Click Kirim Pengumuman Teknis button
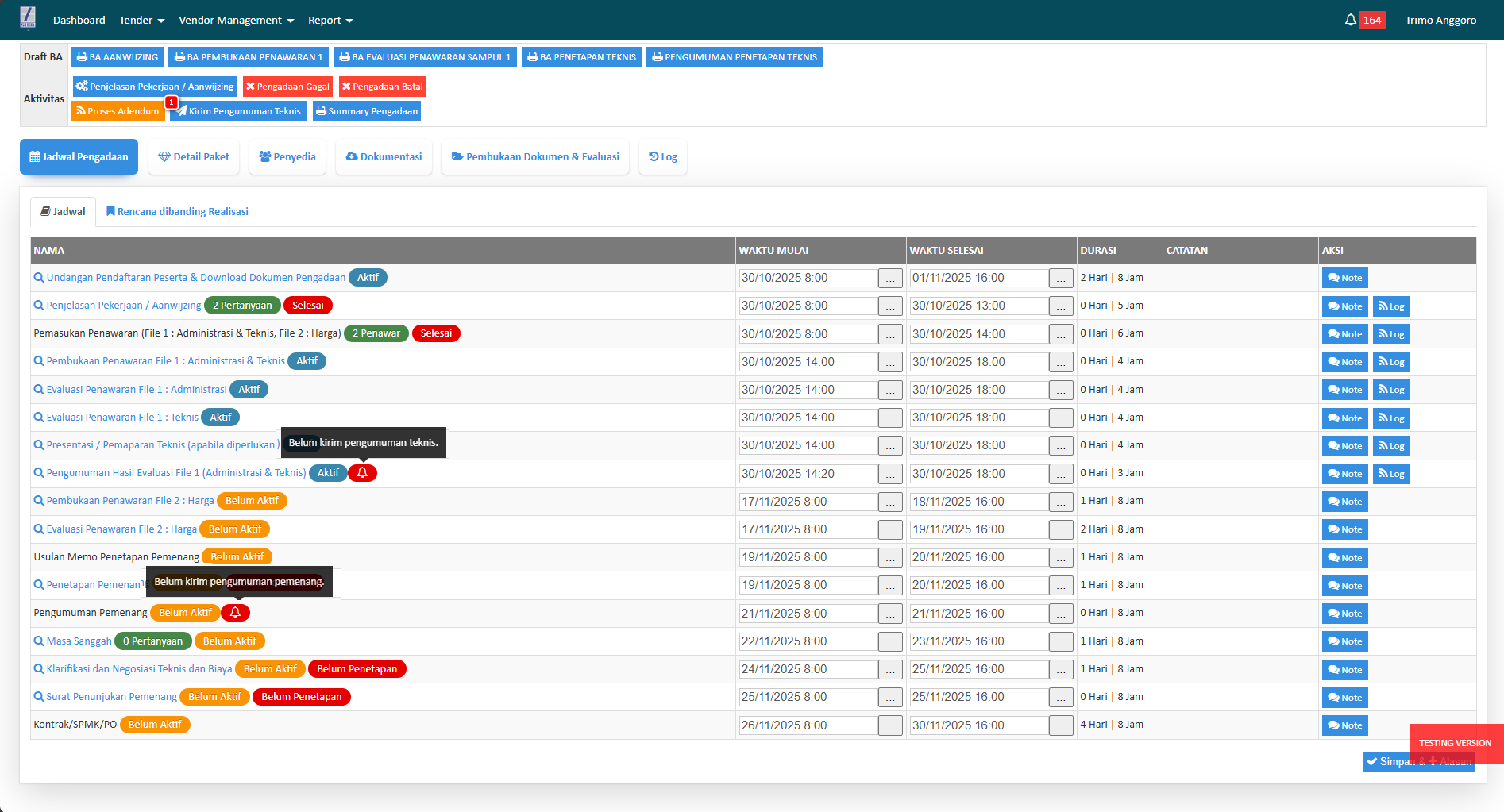1504x812 pixels. 238,111
